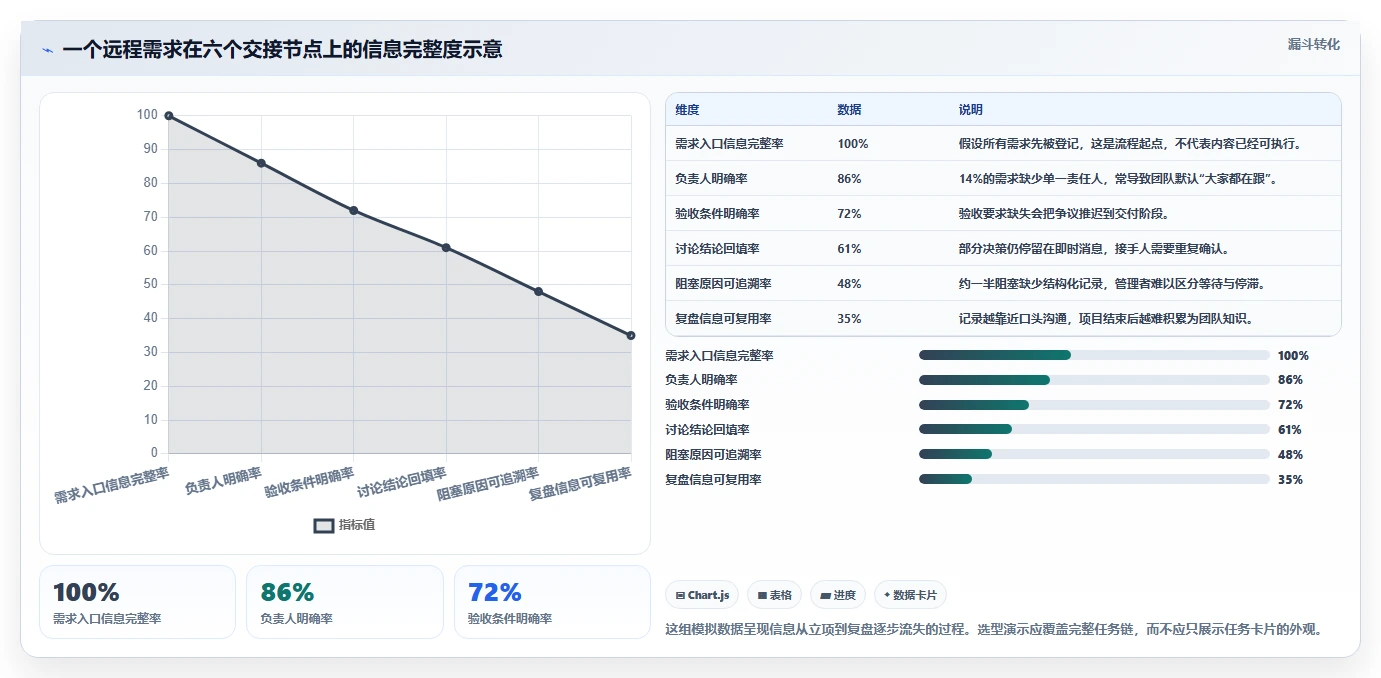Toggle the 指标值 legend swatch

(x=324, y=525)
